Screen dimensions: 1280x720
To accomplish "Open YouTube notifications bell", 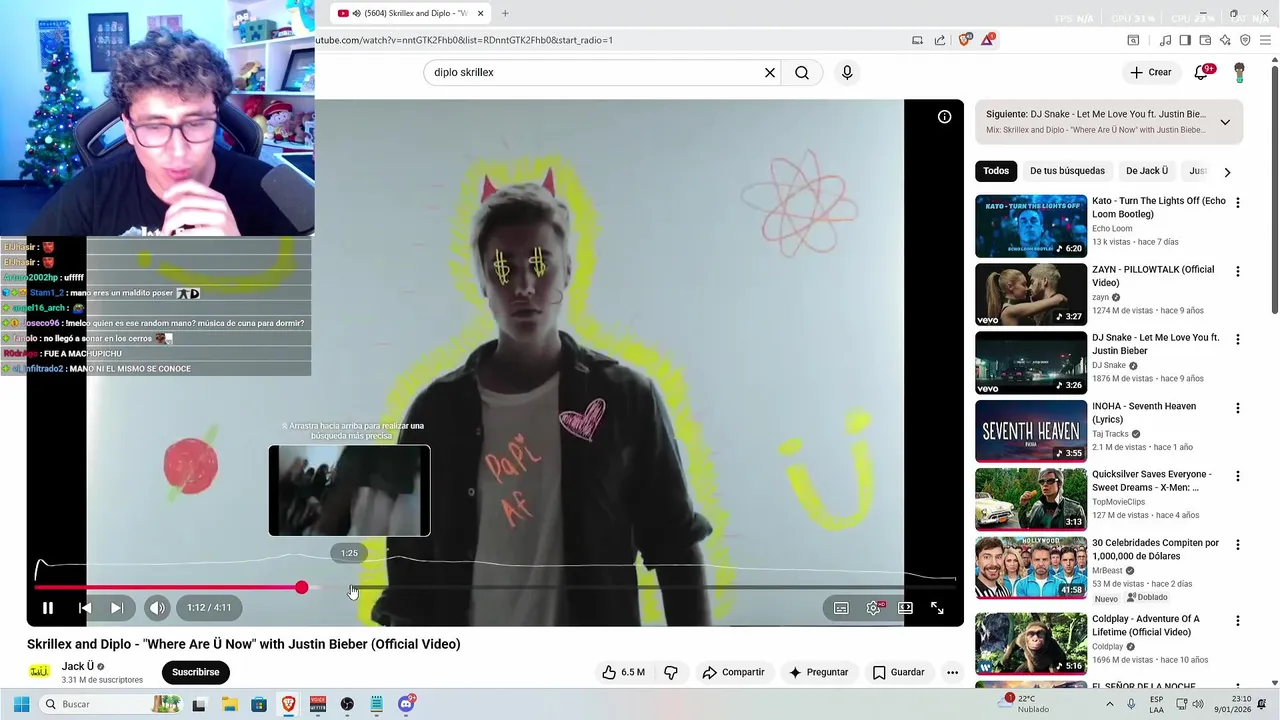I will click(1202, 72).
